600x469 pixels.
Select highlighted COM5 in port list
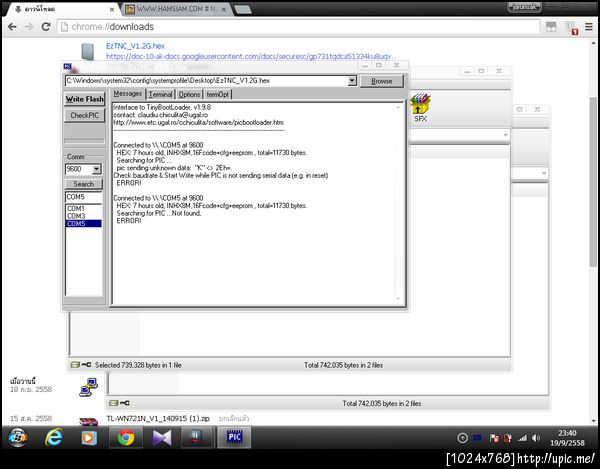84,223
